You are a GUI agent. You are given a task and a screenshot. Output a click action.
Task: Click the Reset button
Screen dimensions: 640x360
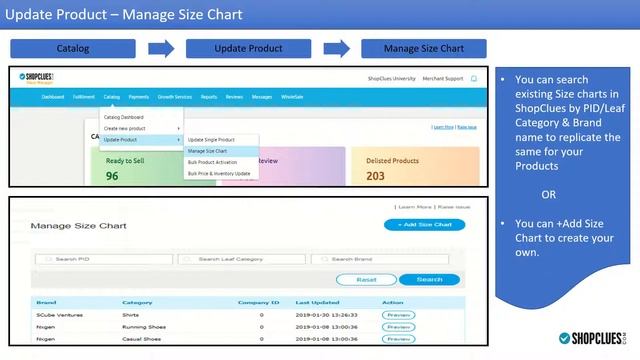(366, 280)
